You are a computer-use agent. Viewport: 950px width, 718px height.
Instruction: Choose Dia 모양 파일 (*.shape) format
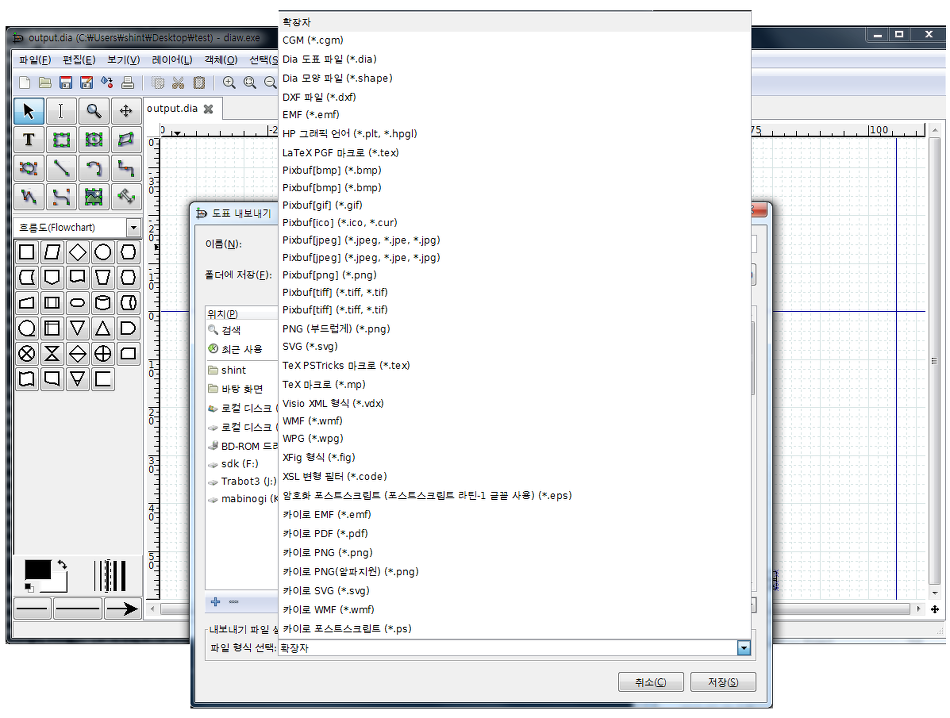(x=514, y=78)
